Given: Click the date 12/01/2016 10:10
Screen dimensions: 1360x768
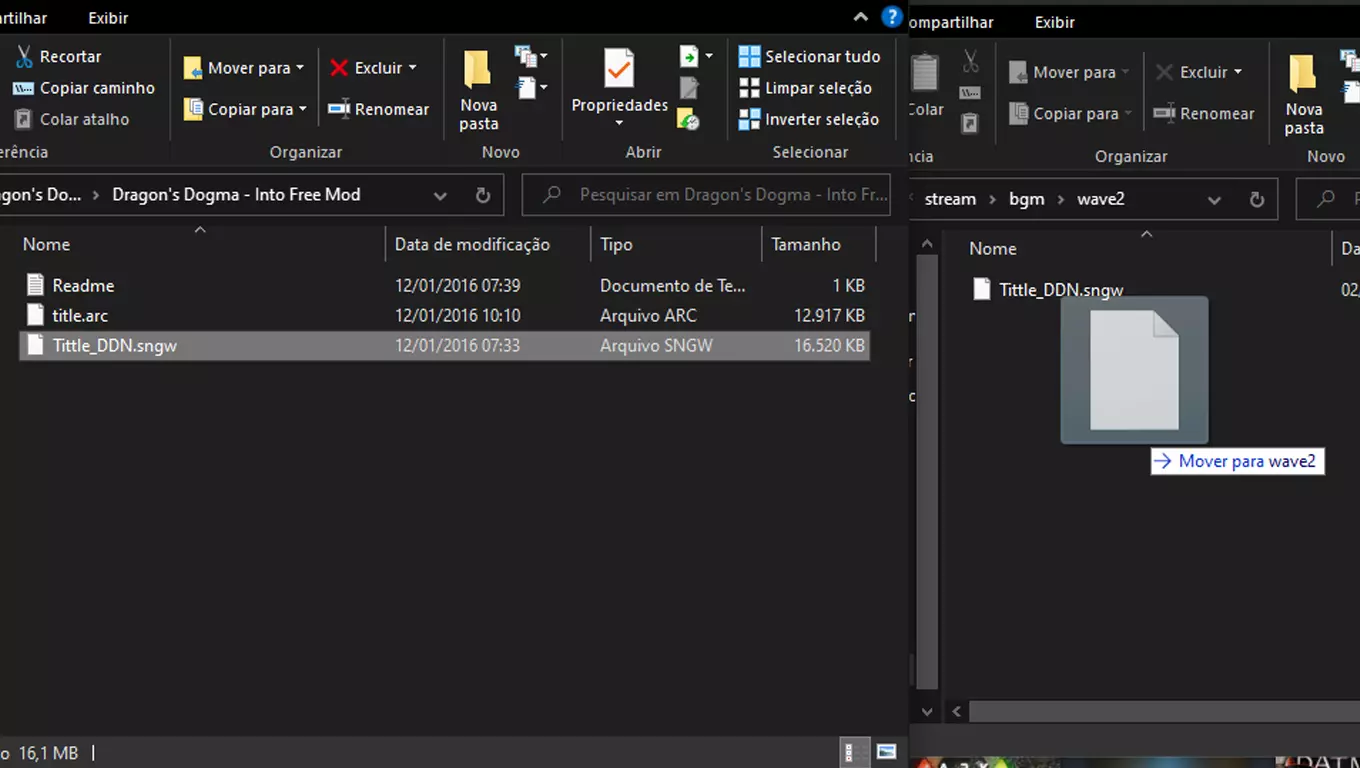Looking at the screenshot, I should [x=458, y=316].
